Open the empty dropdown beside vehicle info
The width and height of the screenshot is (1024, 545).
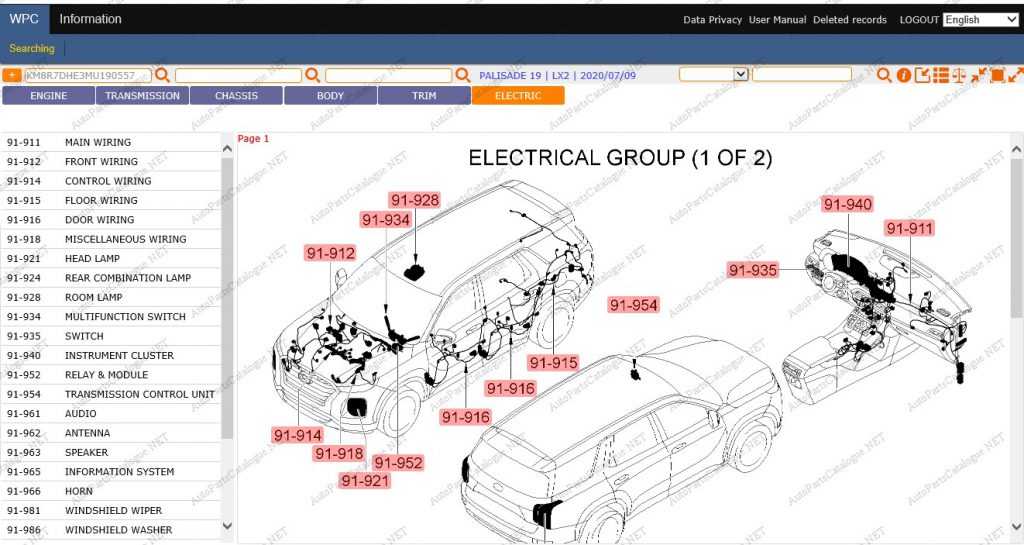pos(714,74)
